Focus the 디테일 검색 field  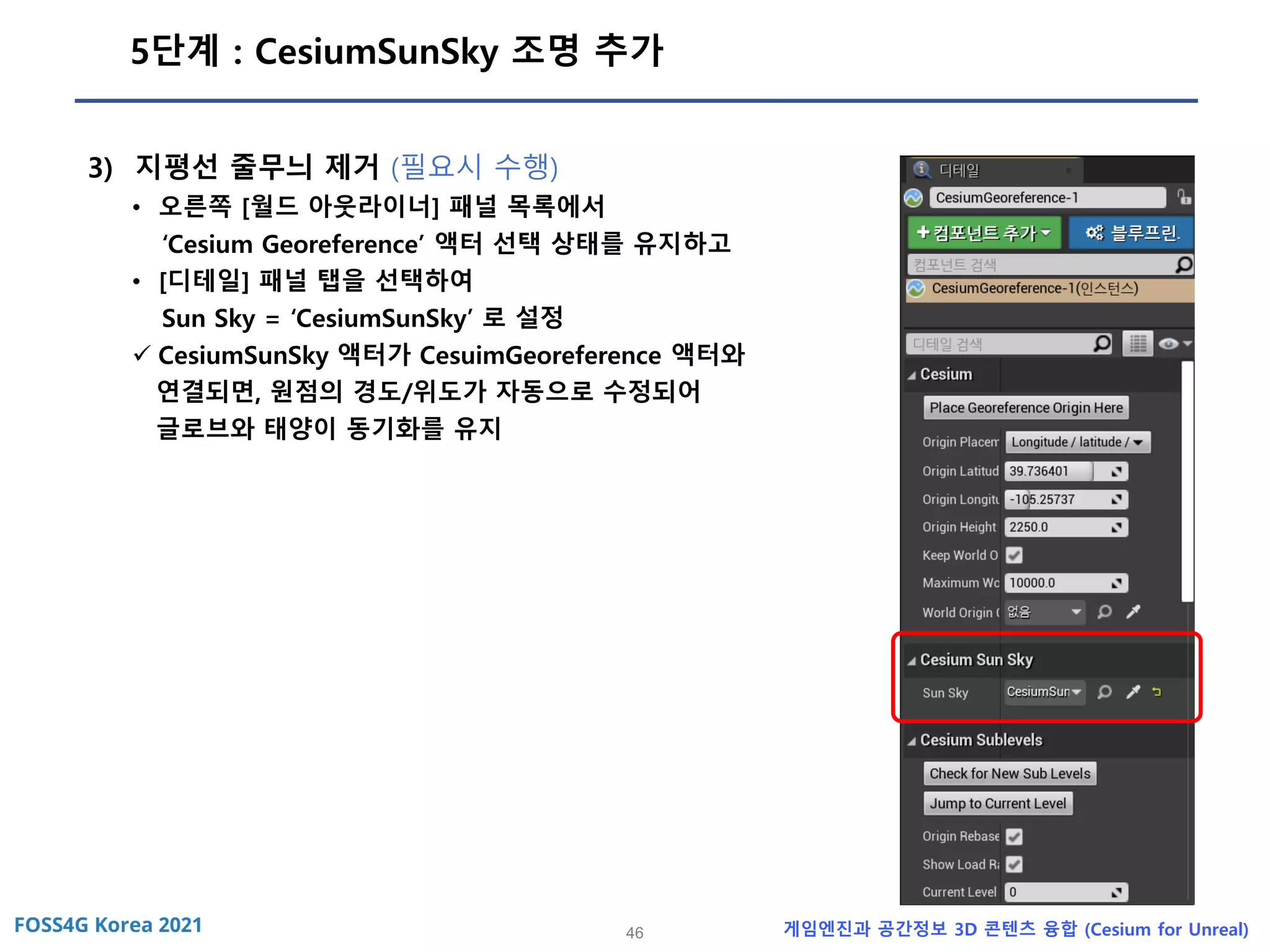pyautogui.click(x=1000, y=344)
